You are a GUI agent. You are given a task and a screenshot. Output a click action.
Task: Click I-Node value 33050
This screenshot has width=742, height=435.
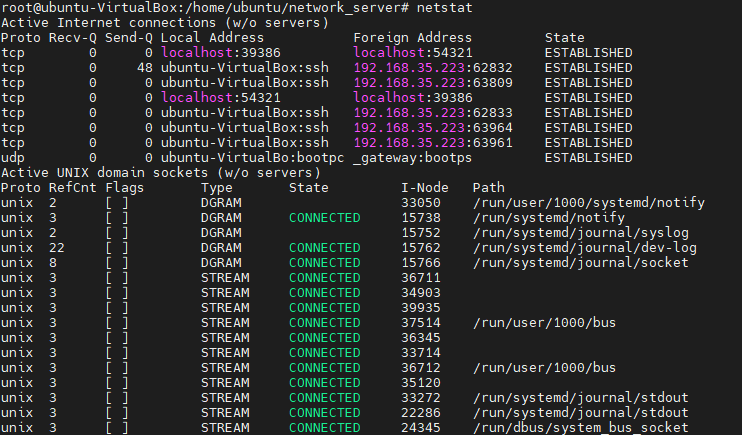point(421,203)
